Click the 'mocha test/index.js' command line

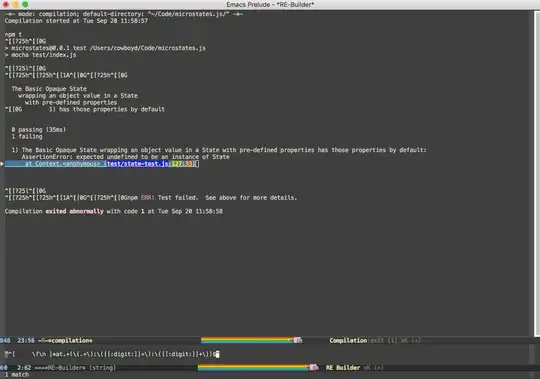click(x=40, y=55)
